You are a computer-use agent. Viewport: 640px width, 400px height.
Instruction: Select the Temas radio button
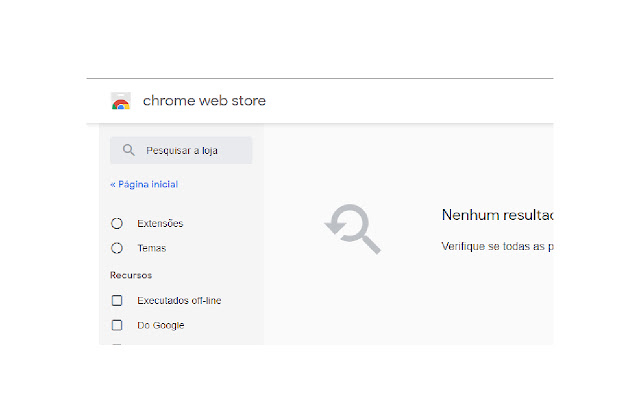pyautogui.click(x=117, y=248)
